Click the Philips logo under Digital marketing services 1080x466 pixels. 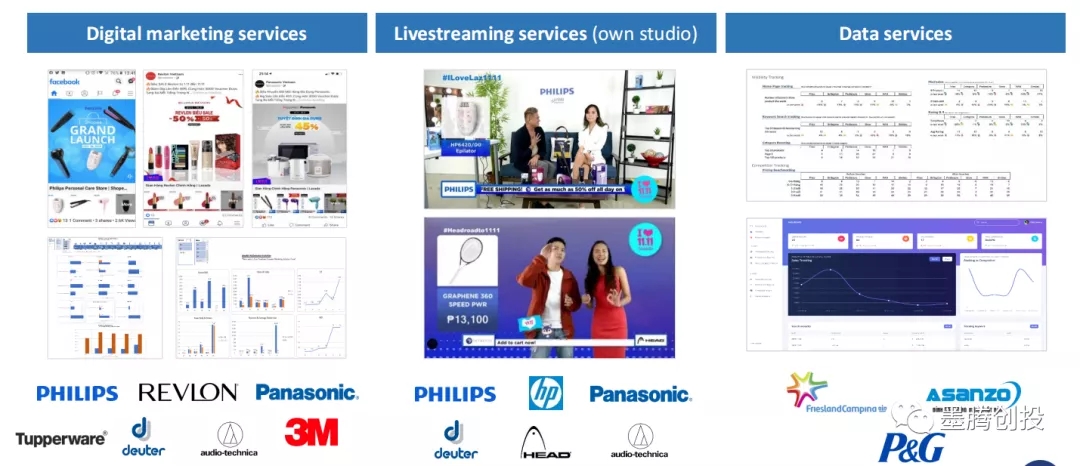click(77, 394)
